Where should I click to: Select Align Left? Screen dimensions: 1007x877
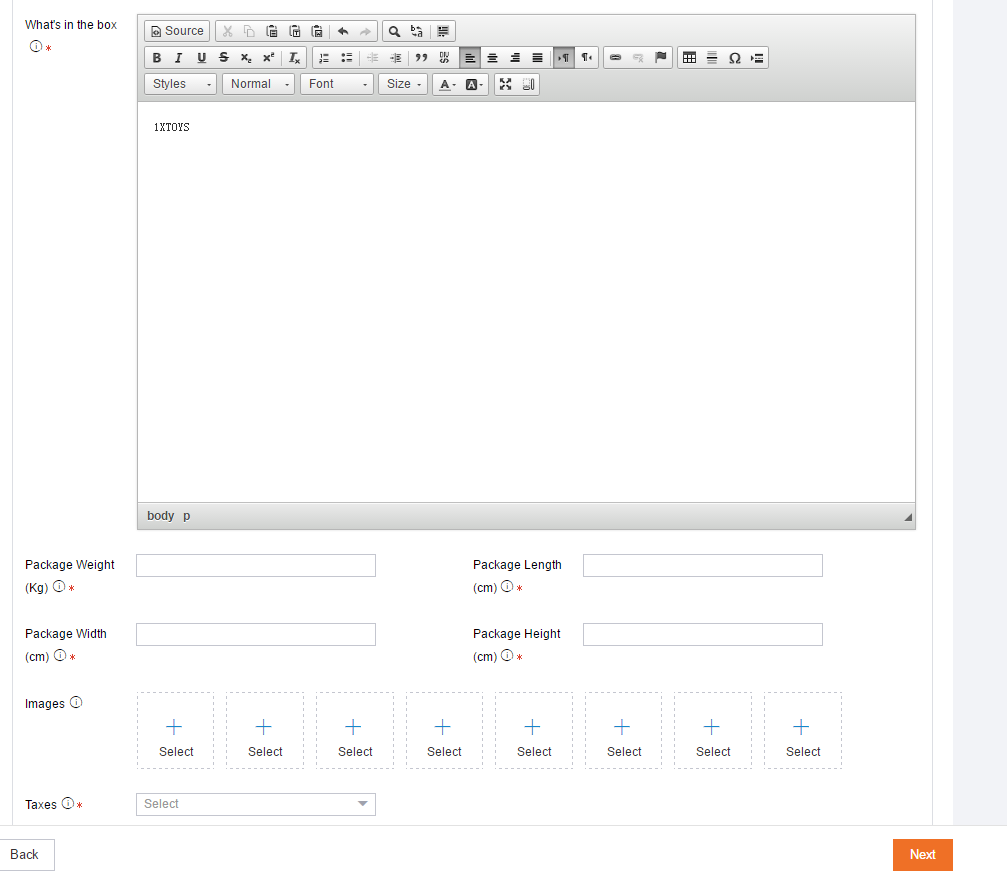pyautogui.click(x=470, y=58)
